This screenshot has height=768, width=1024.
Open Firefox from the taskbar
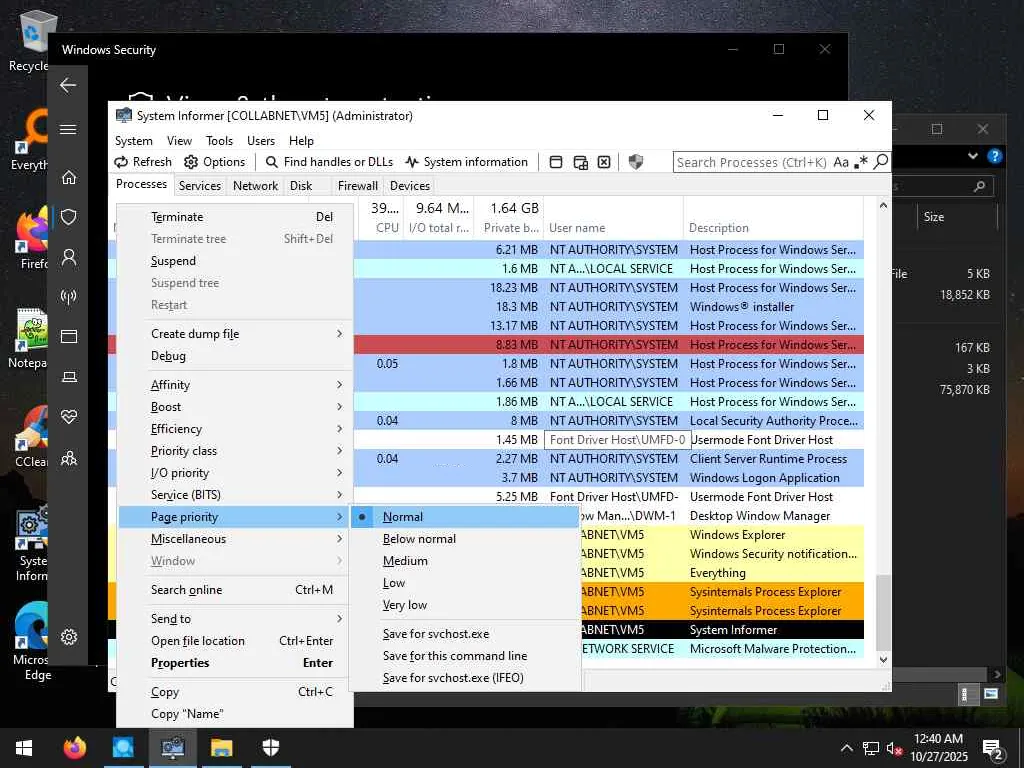(x=74, y=748)
